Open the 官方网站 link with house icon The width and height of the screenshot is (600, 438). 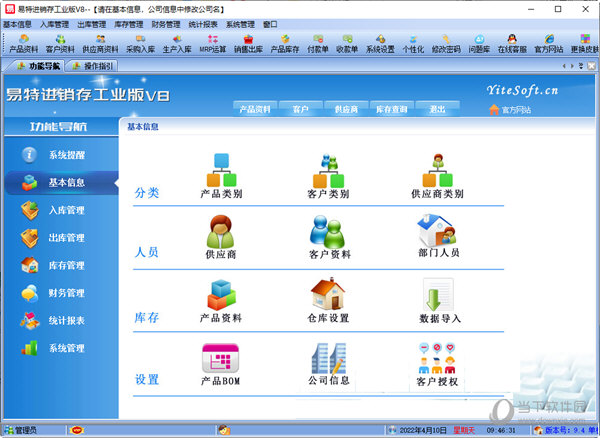(510, 110)
